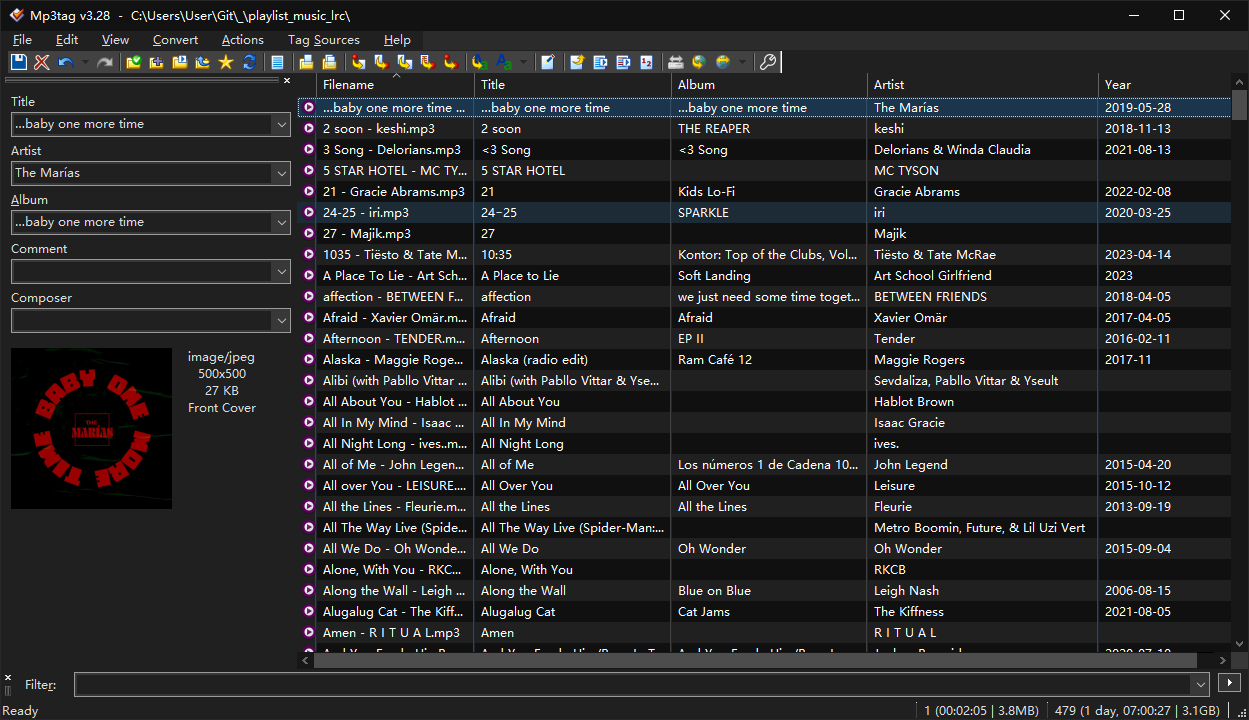
Task: Click the horizontal scrollbar of file list
Action: tap(755, 660)
